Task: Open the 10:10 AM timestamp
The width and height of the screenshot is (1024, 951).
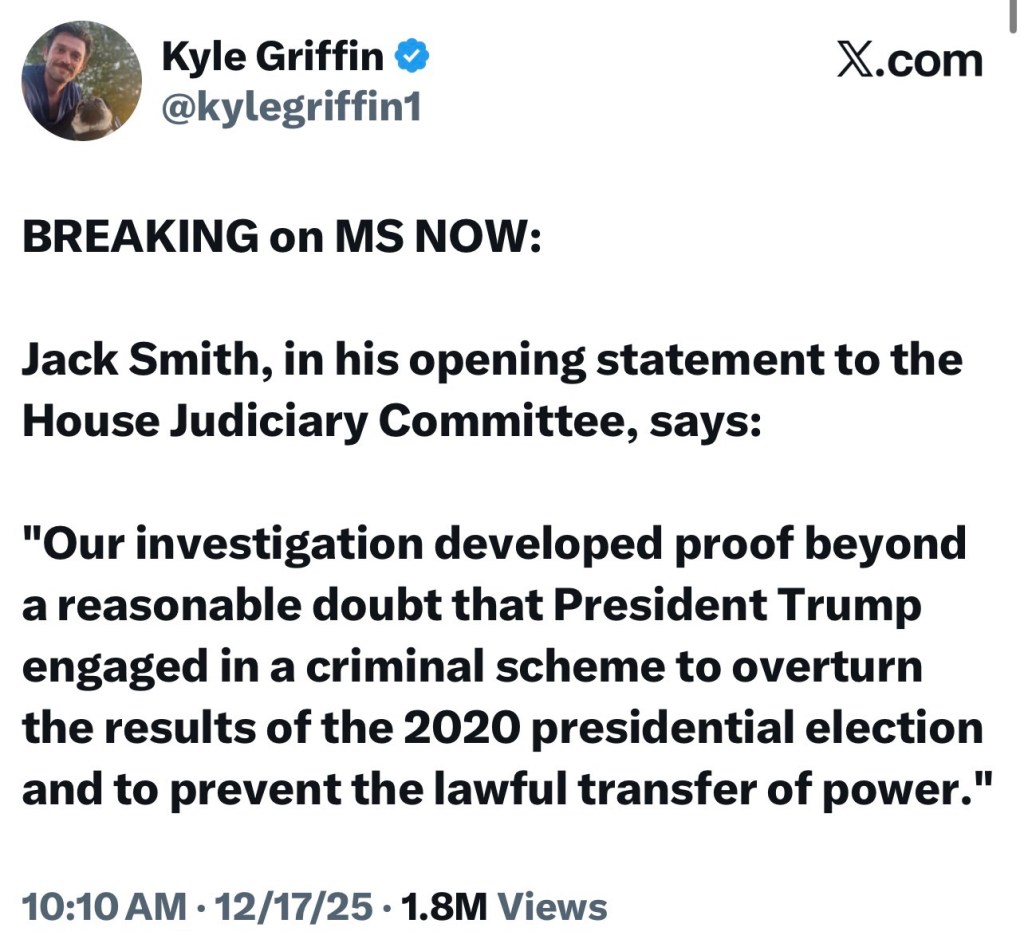Action: 103,907
